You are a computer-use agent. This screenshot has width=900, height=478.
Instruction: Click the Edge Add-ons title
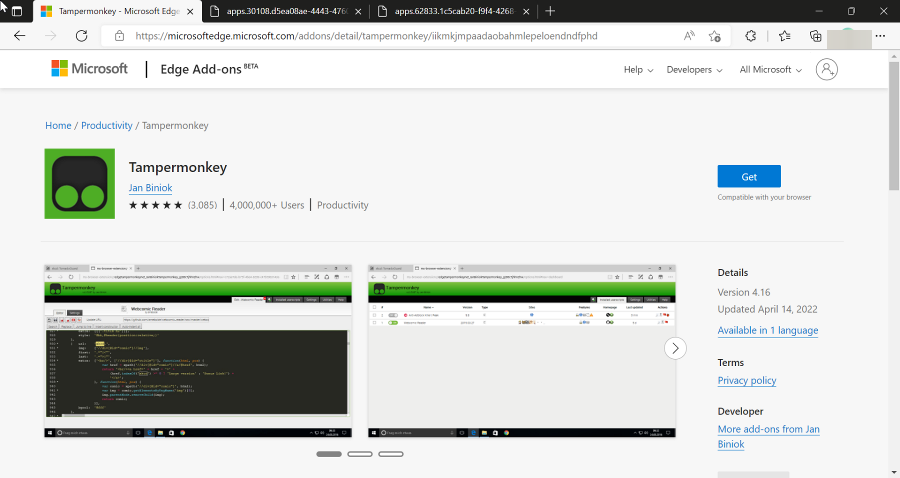(x=209, y=69)
